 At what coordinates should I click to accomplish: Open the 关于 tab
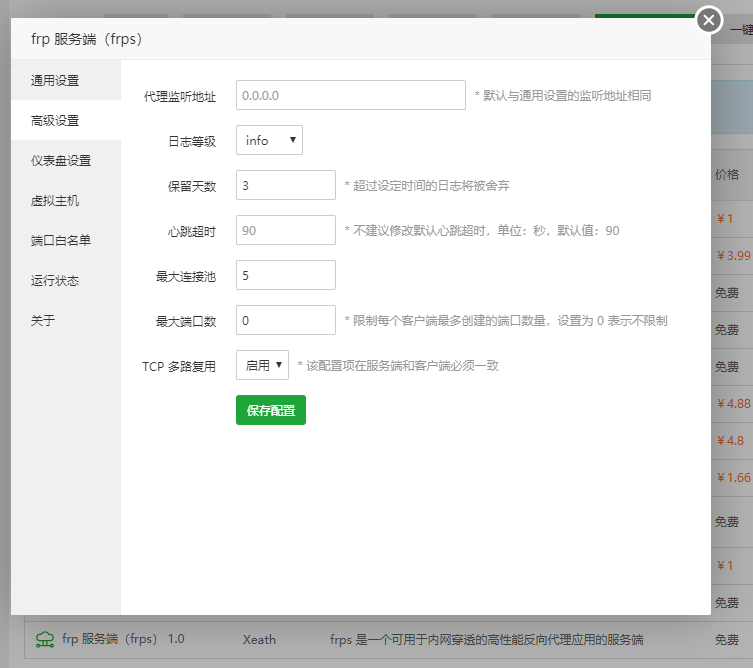coord(66,320)
